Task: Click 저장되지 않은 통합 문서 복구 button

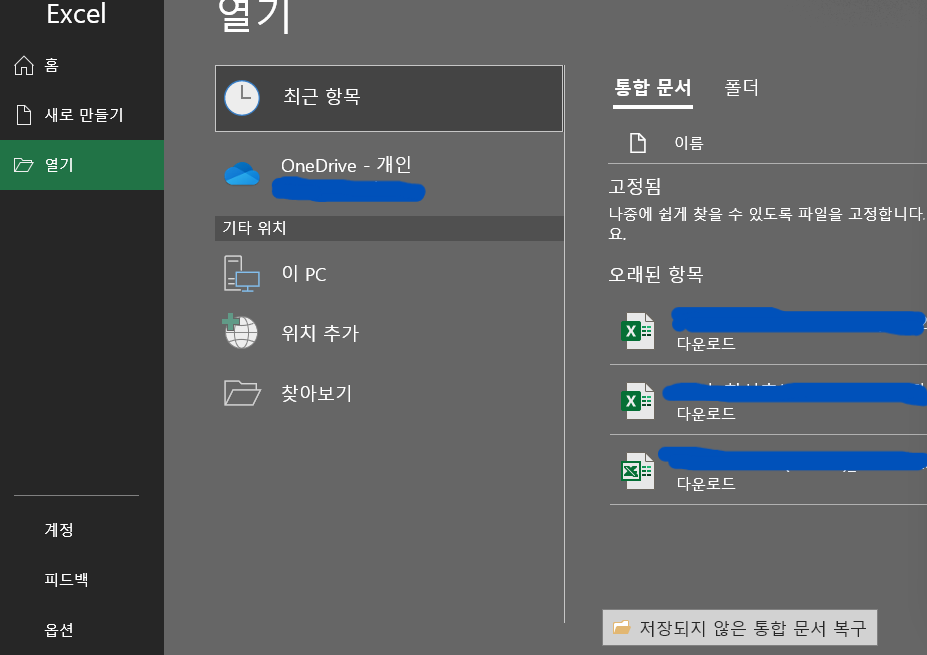Action: pyautogui.click(x=740, y=628)
